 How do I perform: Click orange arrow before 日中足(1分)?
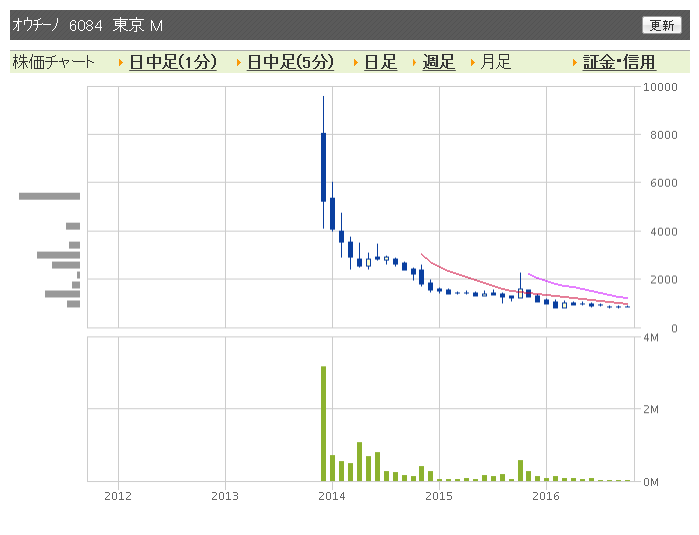121,63
